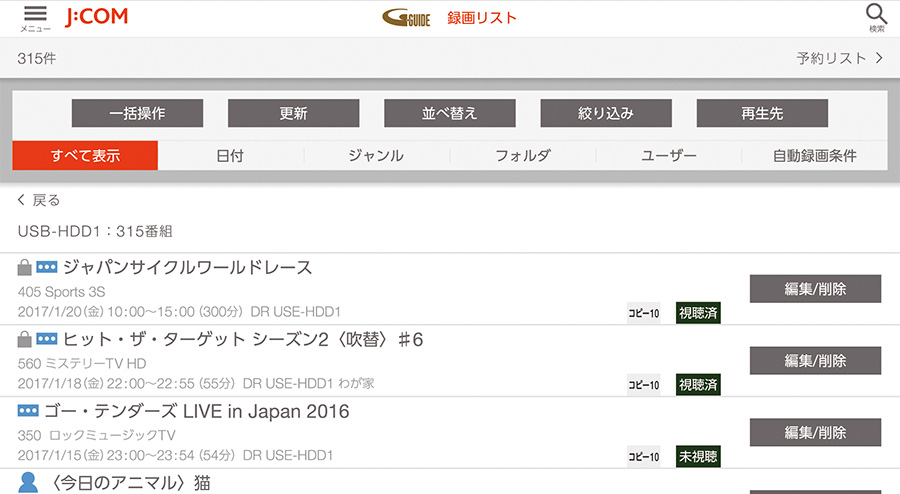Click user icon beside 今日のアニマル

[x=28, y=483]
